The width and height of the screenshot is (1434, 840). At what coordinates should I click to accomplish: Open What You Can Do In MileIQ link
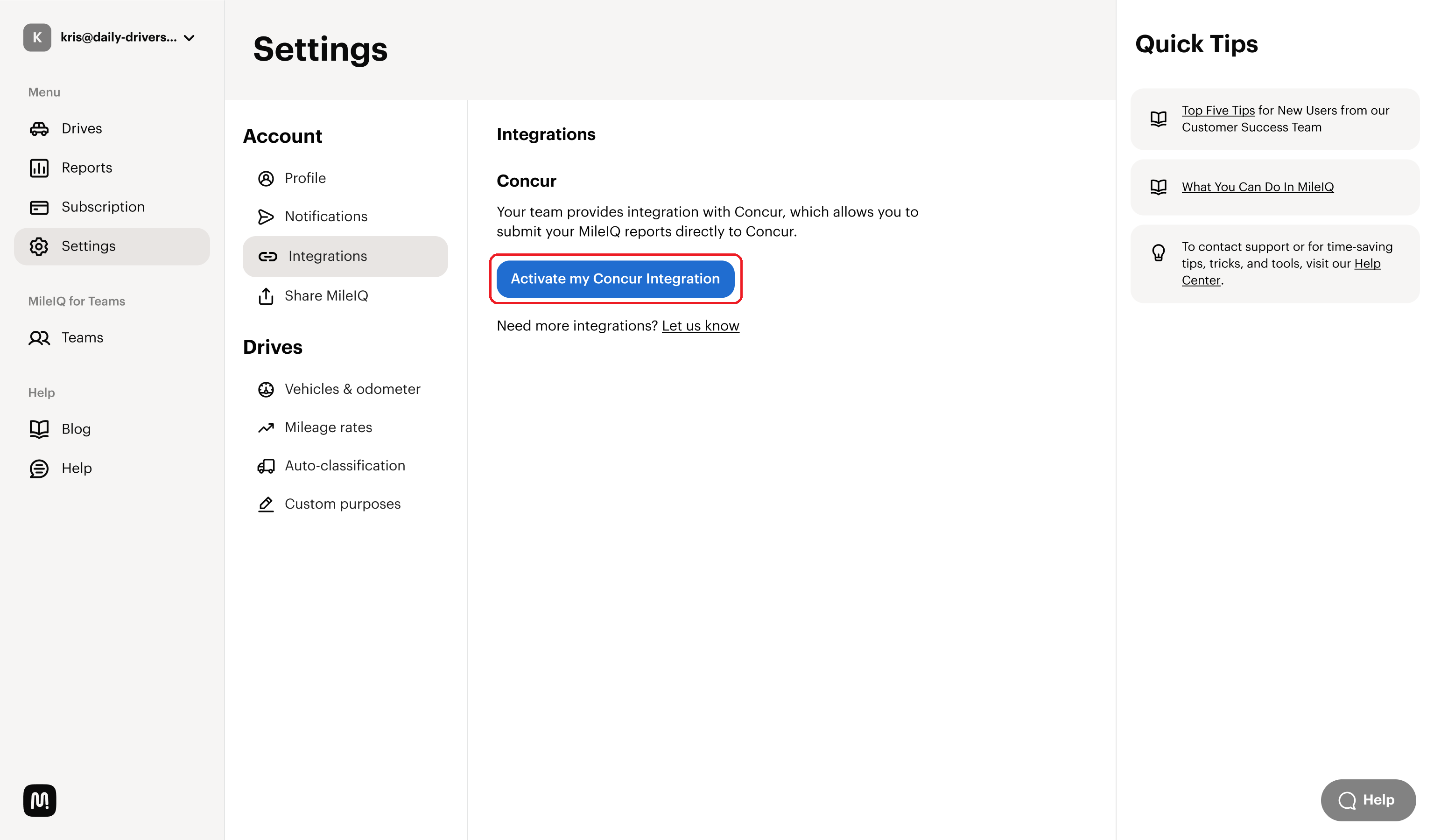click(1257, 187)
